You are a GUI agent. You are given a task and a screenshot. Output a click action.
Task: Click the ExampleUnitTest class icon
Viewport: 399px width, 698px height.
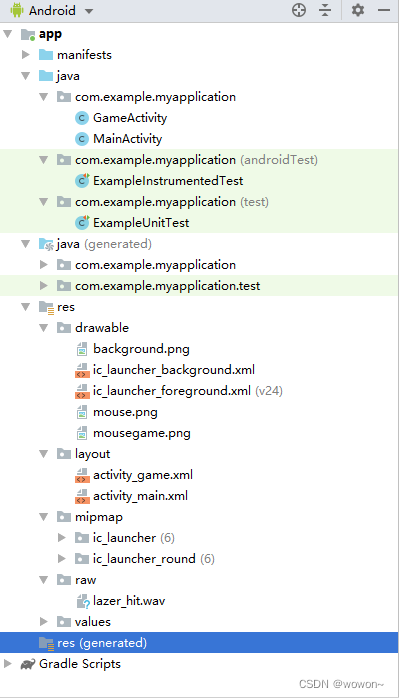(82, 223)
